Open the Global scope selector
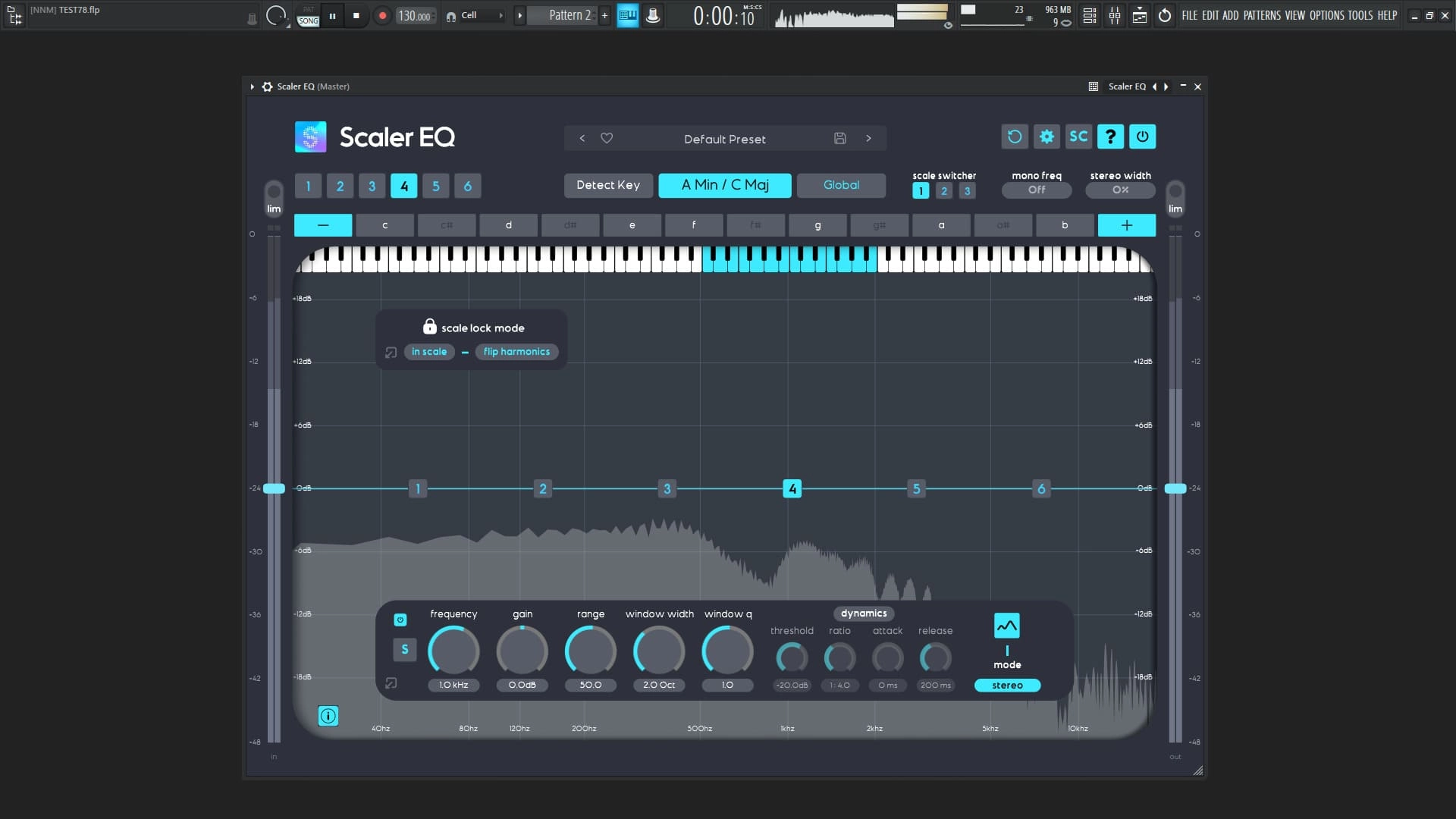 (x=841, y=185)
